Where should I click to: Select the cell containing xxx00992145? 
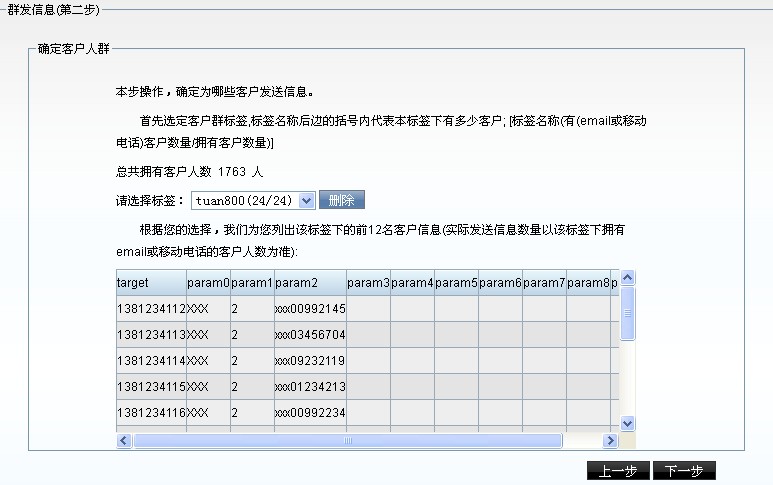310,309
